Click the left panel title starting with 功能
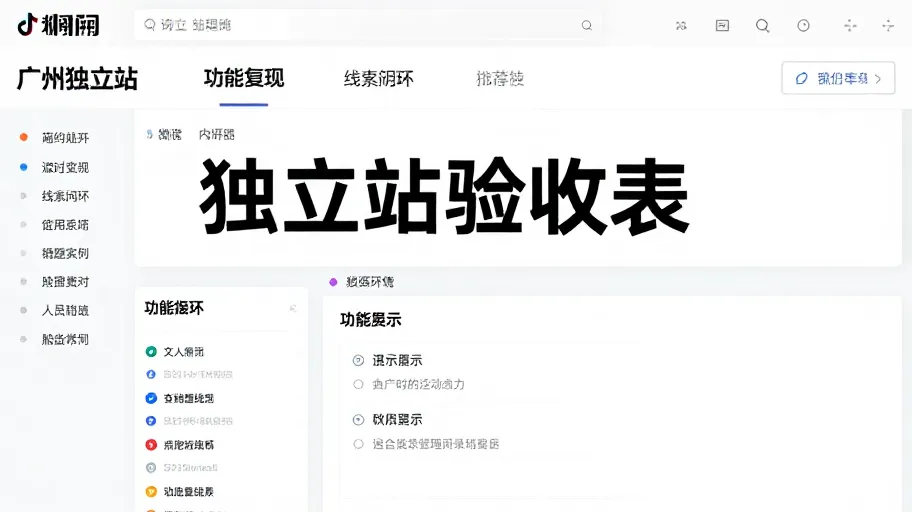Viewport: 912px width, 512px height. (x=174, y=308)
